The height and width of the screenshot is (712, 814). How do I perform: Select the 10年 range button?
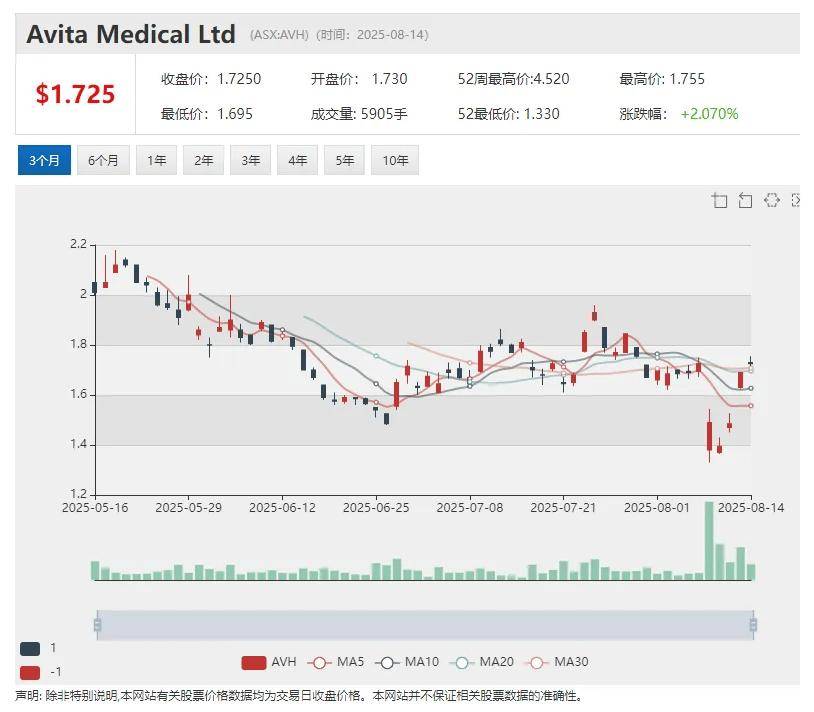click(x=395, y=160)
